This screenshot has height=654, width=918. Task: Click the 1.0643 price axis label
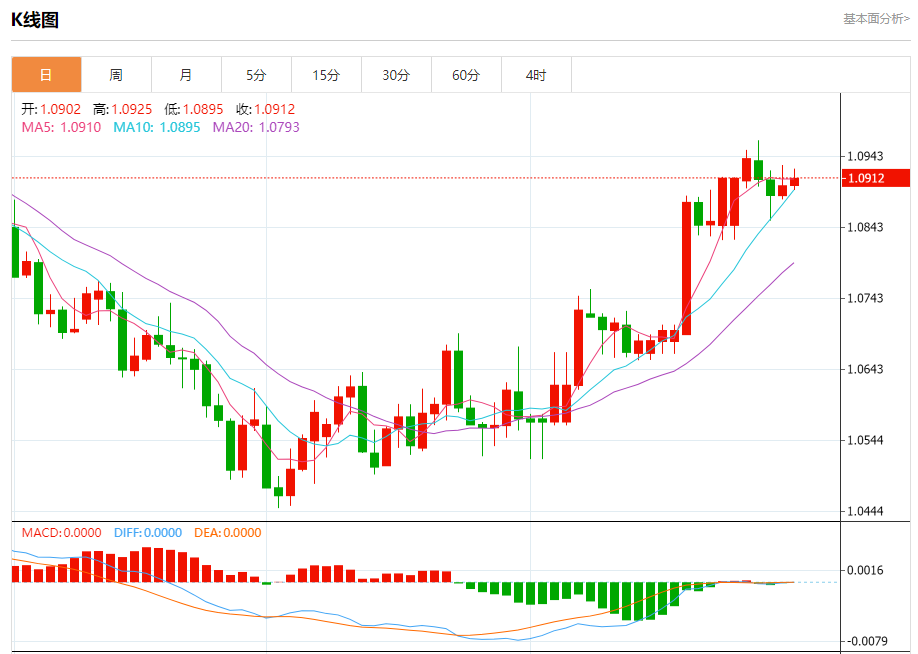coord(865,369)
